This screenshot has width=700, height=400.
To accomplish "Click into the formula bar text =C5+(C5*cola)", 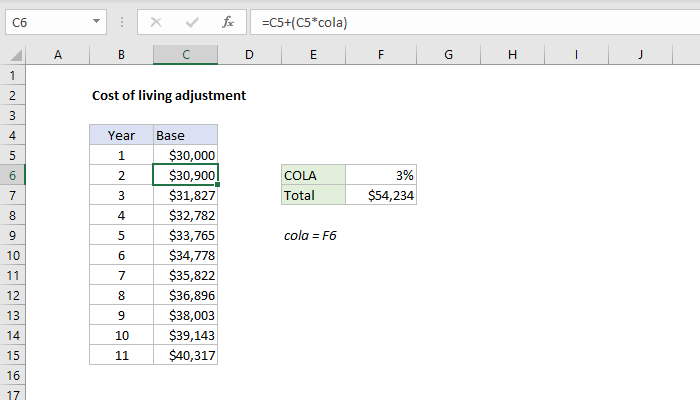I will pyautogui.click(x=304, y=22).
